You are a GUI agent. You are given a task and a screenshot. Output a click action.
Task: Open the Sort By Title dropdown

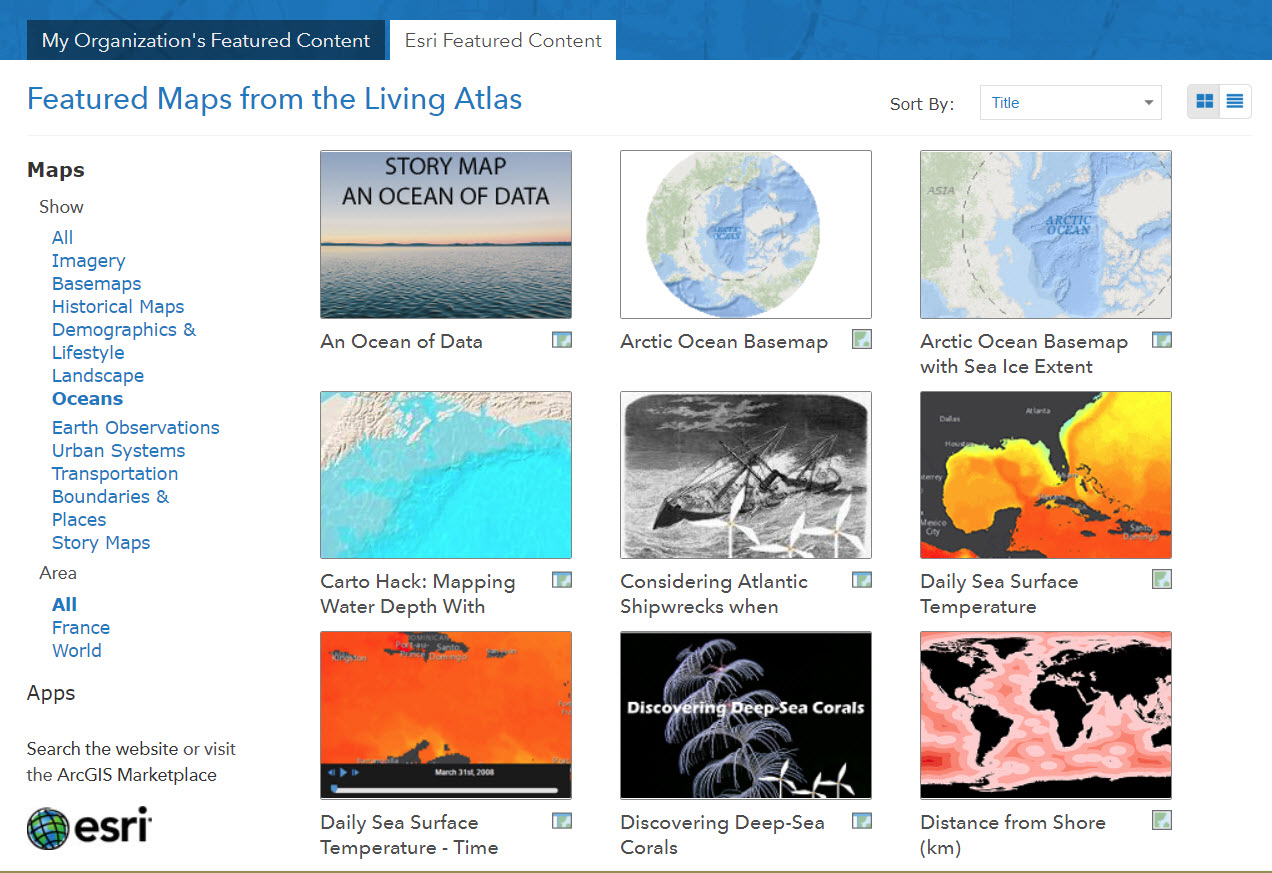coord(1071,102)
